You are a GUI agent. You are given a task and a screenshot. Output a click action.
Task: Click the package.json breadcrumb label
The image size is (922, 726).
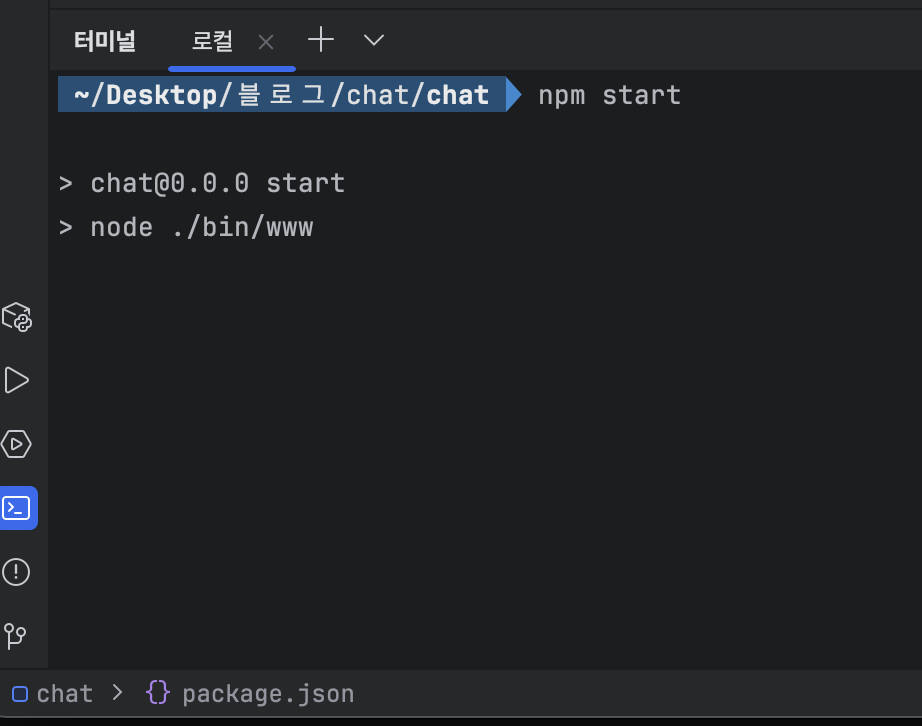point(268,692)
